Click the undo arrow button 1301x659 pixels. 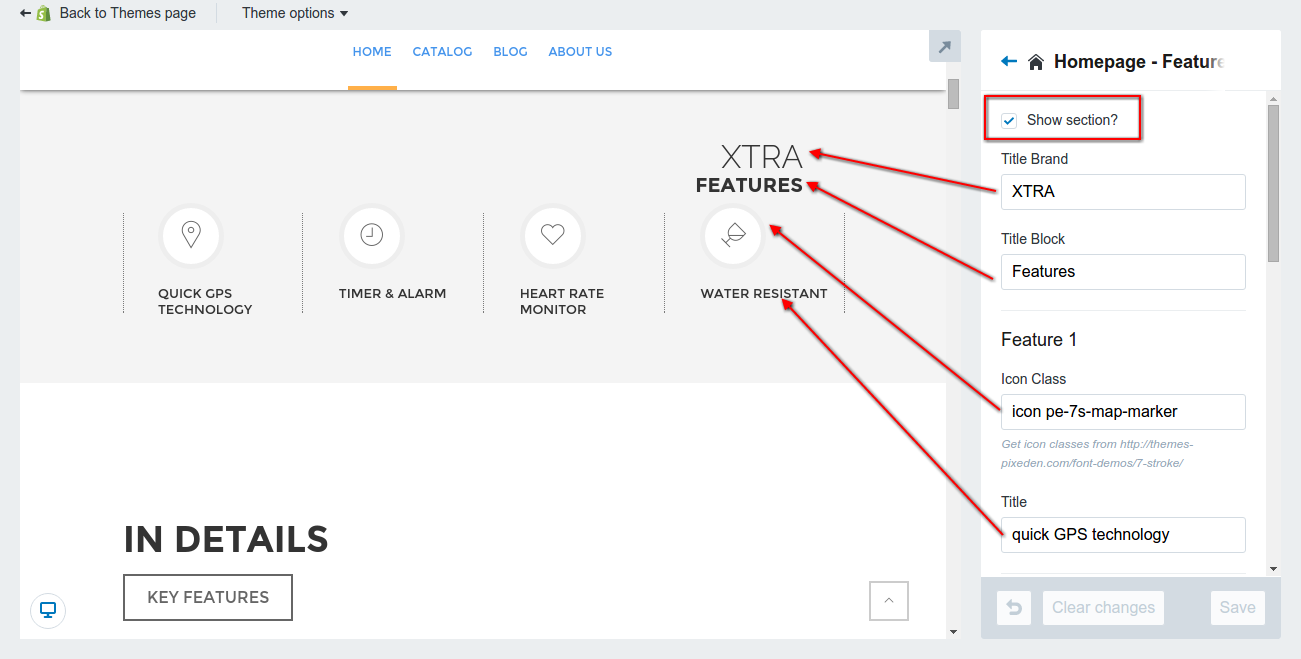click(1014, 608)
